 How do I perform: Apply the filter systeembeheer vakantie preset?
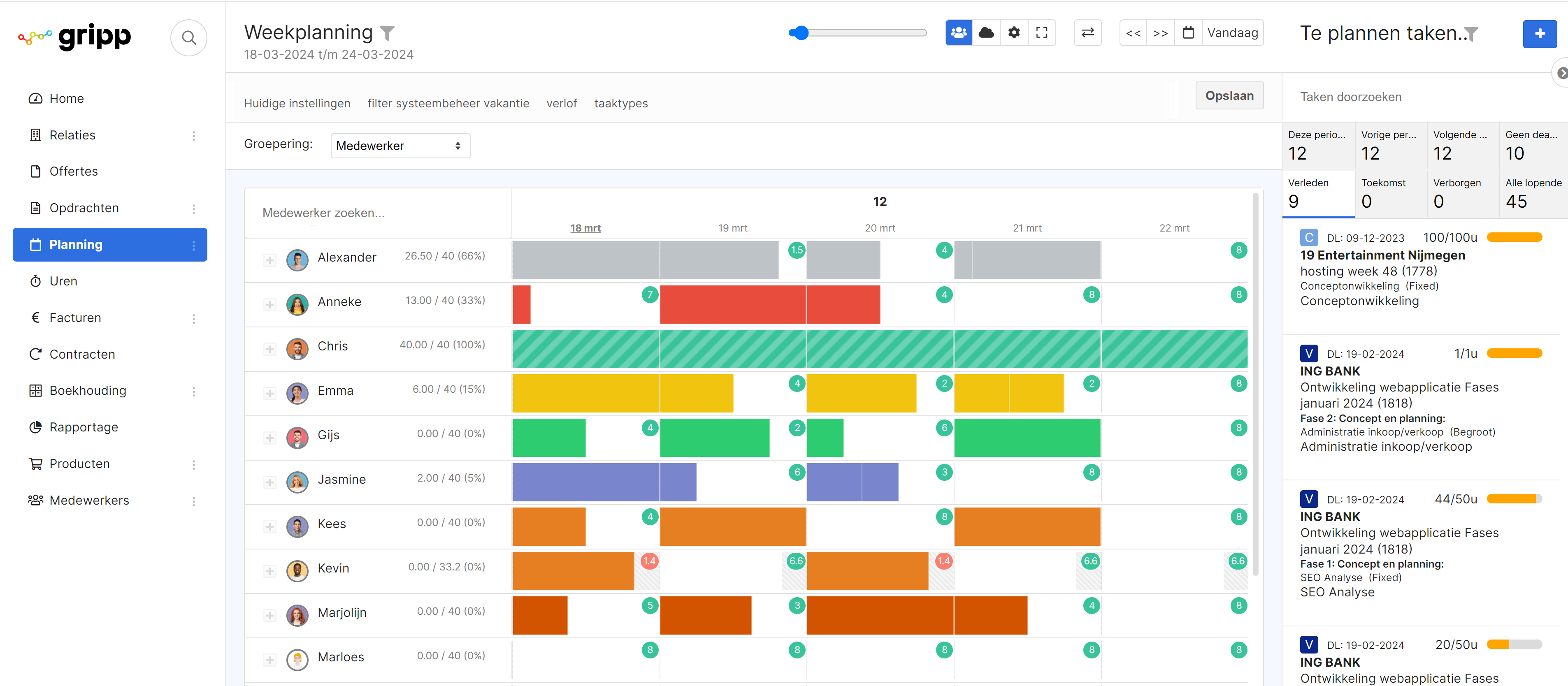(448, 104)
